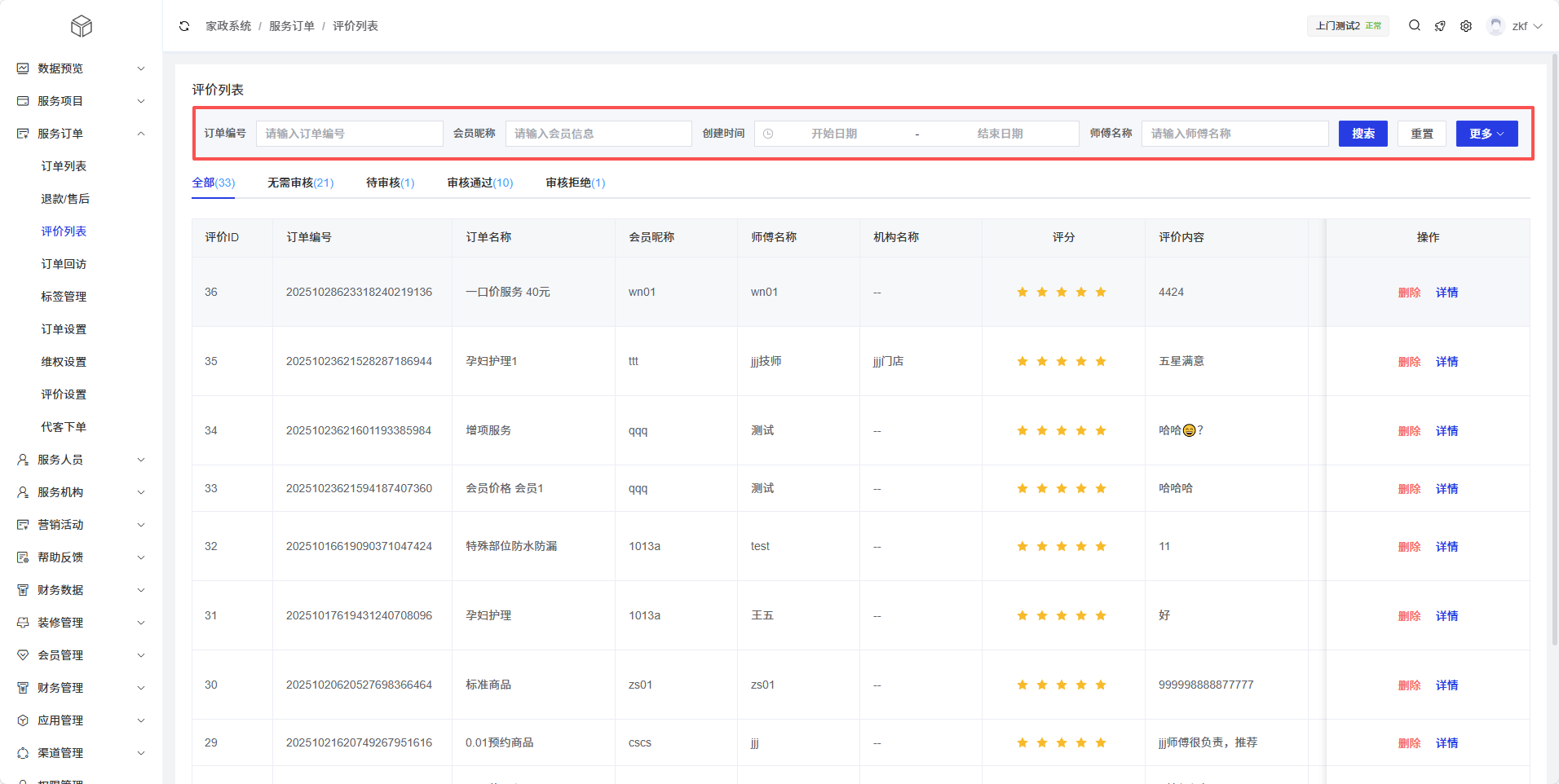Open 详情 for review 34
This screenshot has height=784, width=1559.
pos(1446,431)
